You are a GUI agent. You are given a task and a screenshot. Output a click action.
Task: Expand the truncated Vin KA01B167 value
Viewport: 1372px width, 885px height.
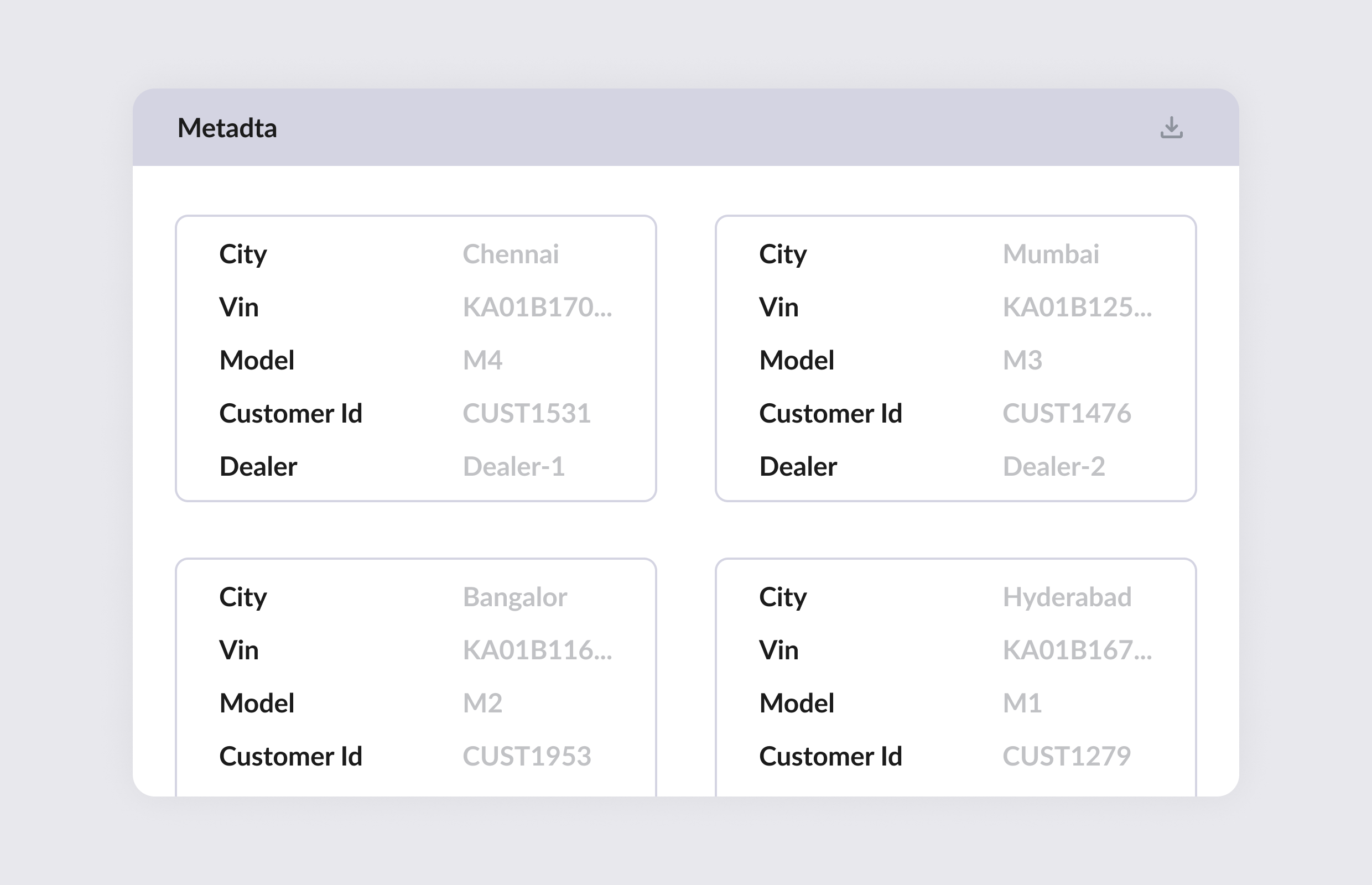pyautogui.click(x=1077, y=650)
